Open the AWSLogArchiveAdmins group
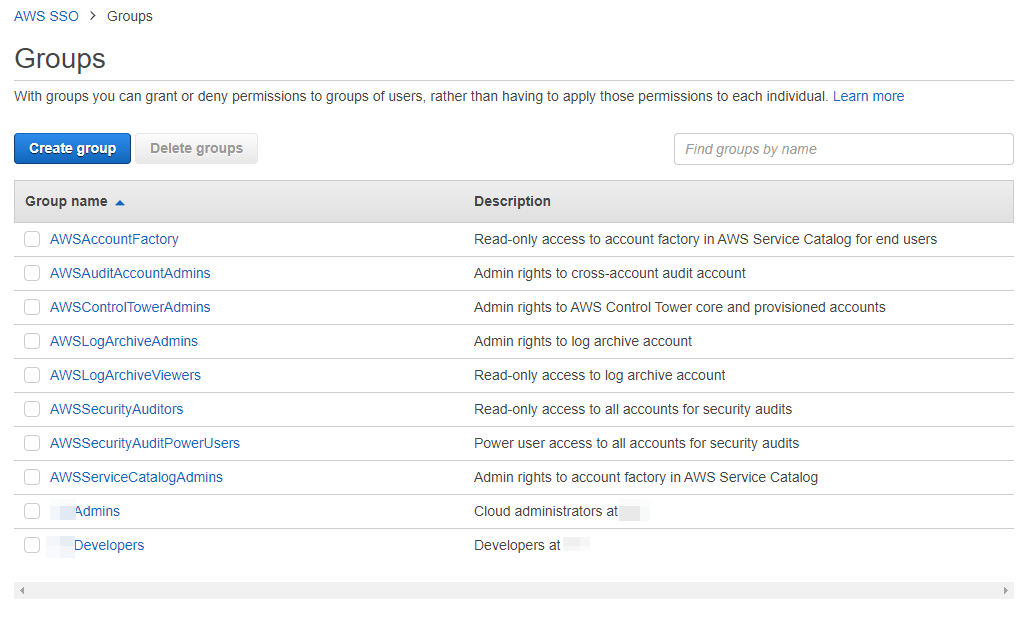The height and width of the screenshot is (626, 1028). pos(124,341)
